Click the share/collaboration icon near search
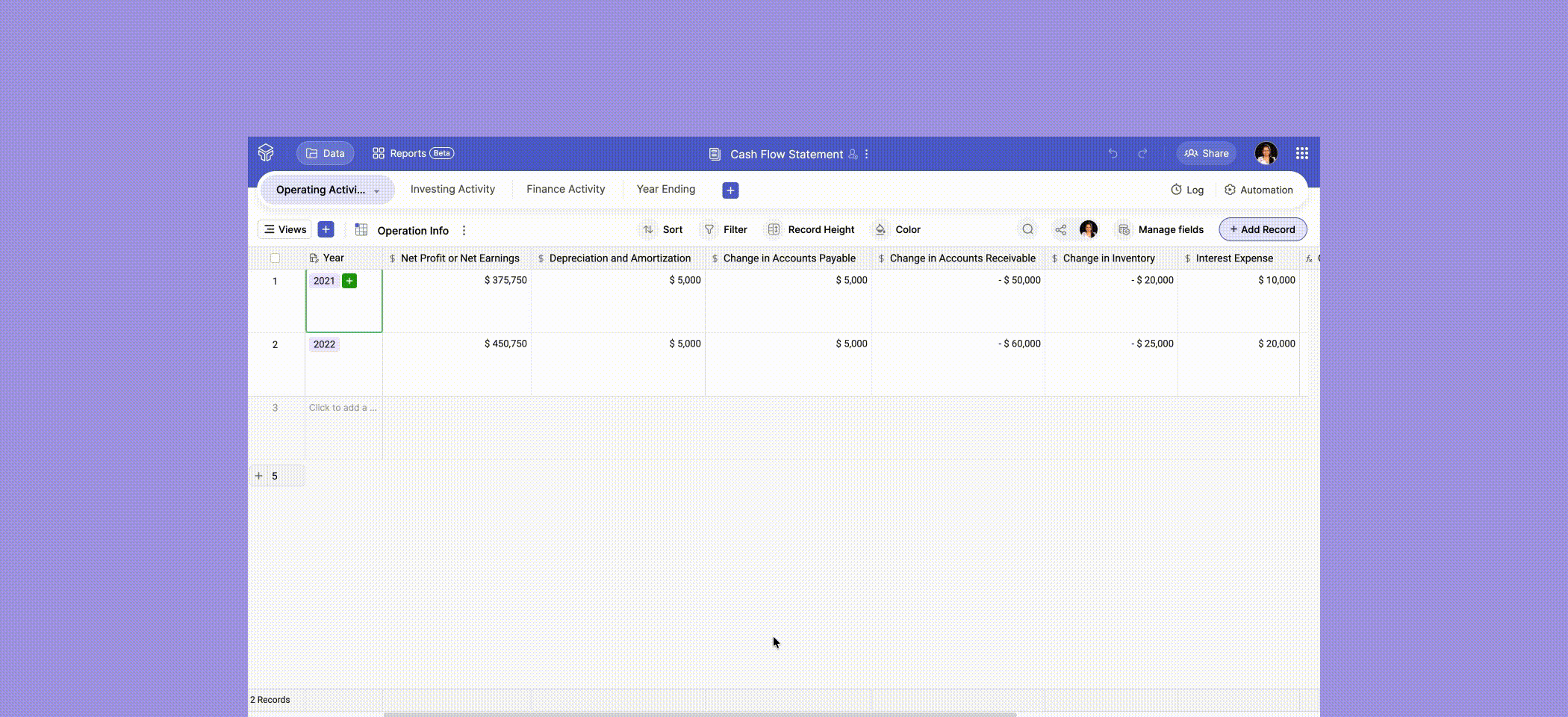1568x717 pixels. click(x=1060, y=229)
